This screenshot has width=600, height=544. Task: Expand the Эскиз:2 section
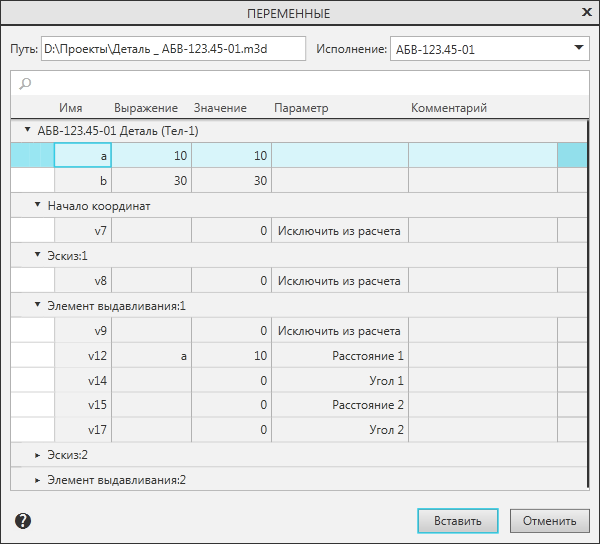37,455
